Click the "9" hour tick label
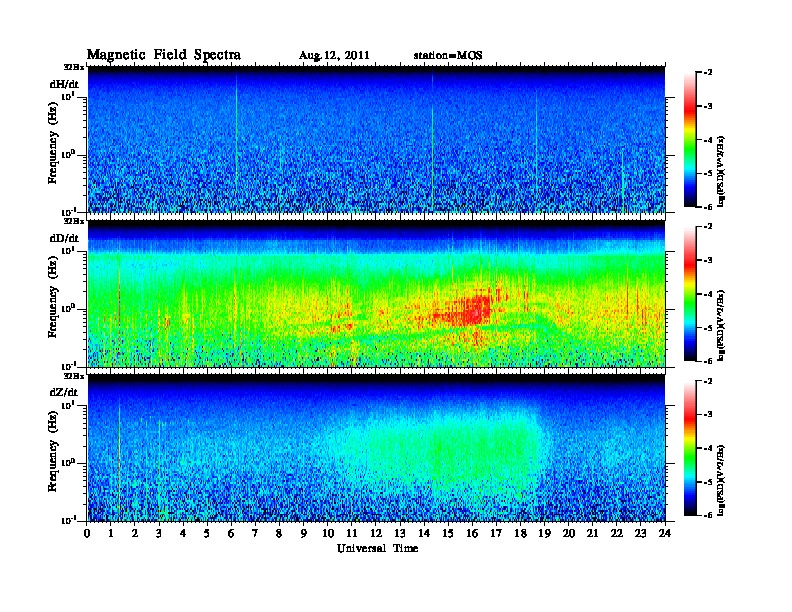The image size is (792, 612). (304, 533)
